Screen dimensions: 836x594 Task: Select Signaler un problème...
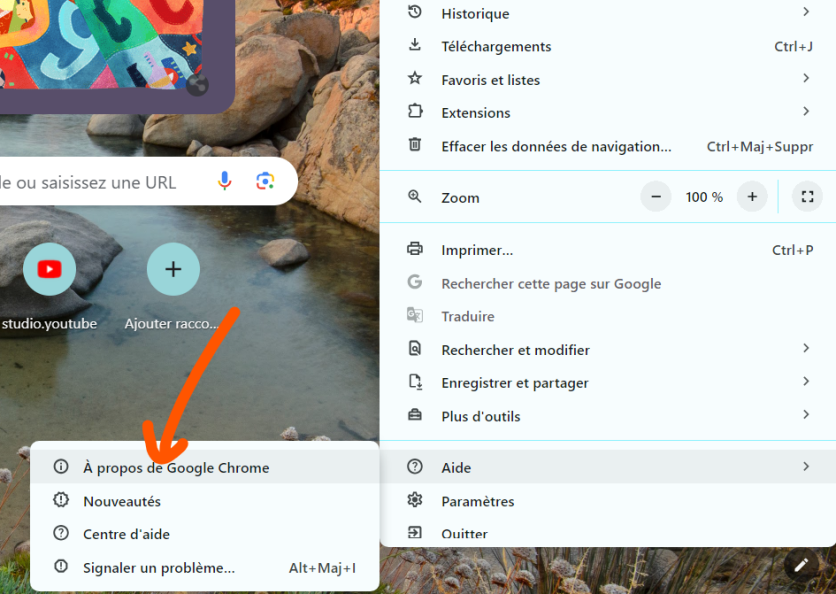tap(205, 567)
